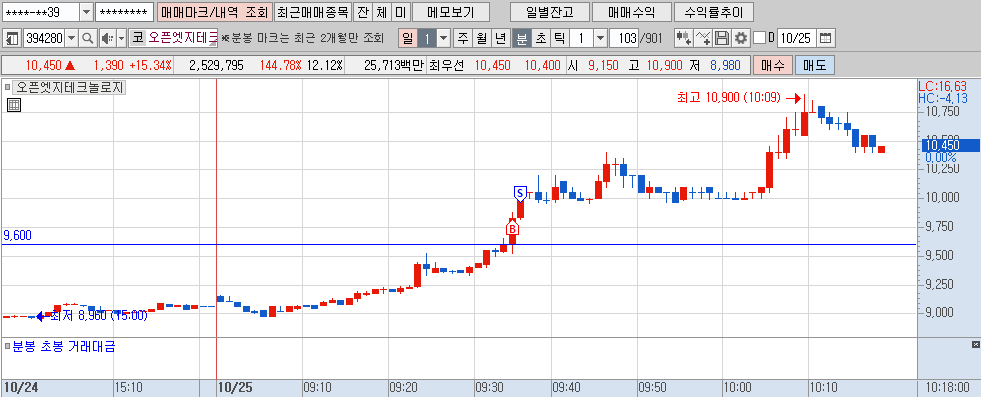The image size is (981, 397).
Task: Click the 10:18:00 time label at bottom right
Action: 948,388
